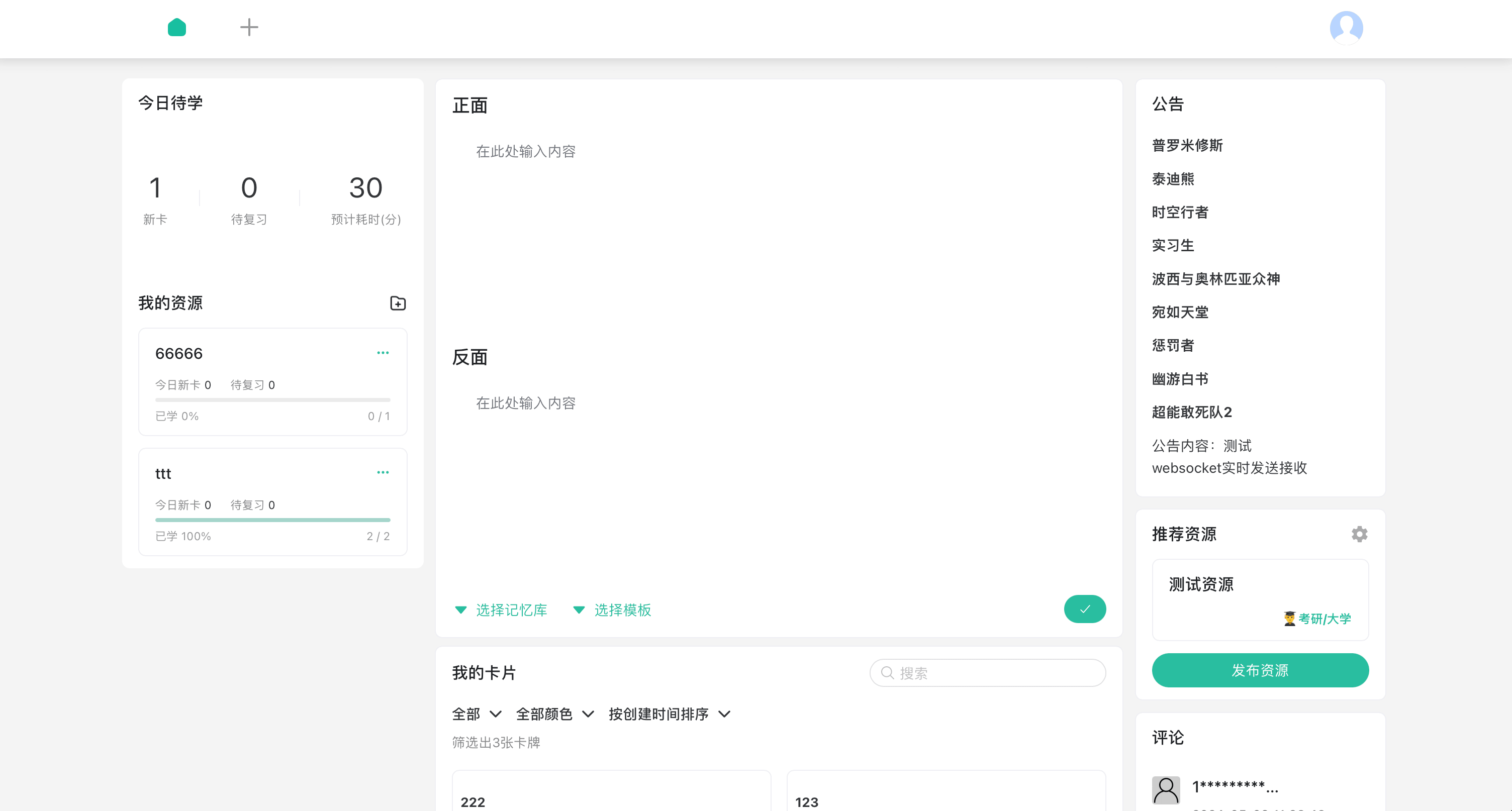Open the 全部颜色 color filter dropdown

click(554, 714)
